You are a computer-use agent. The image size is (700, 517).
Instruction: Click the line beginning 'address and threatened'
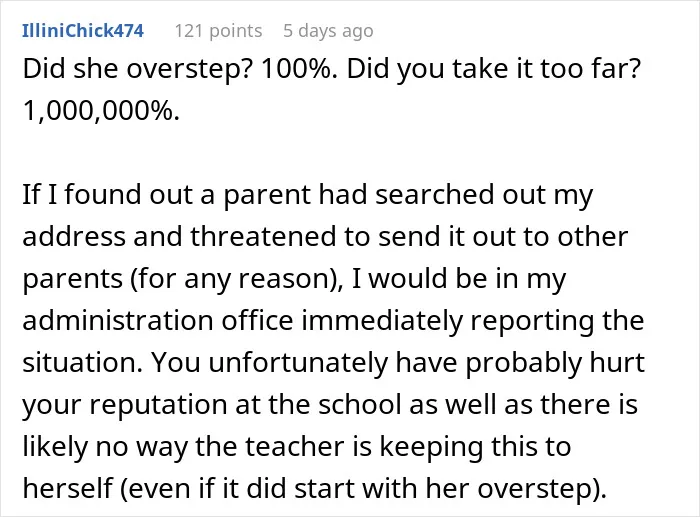coord(325,236)
